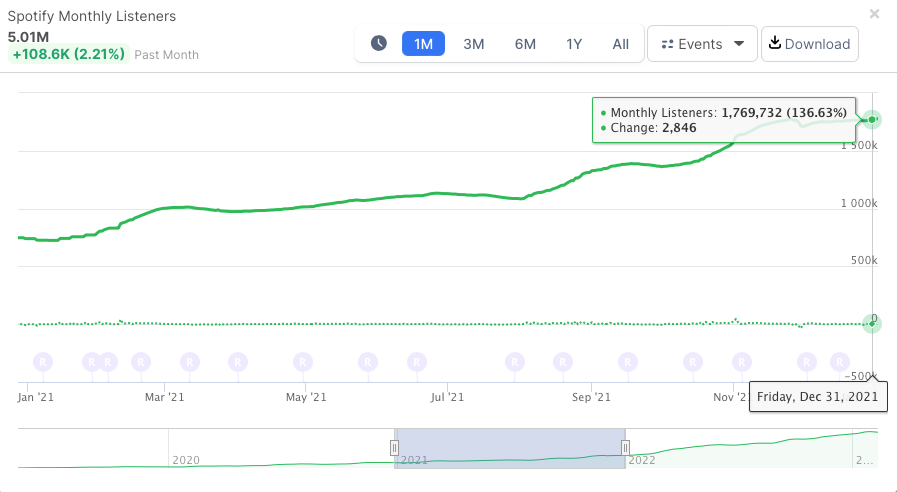Grab the right navigator range handle

click(625, 447)
